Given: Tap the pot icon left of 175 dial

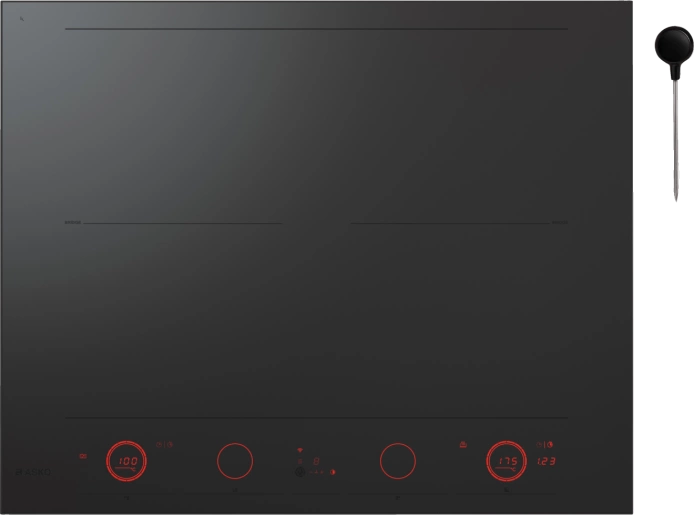Looking at the screenshot, I should tap(463, 444).
